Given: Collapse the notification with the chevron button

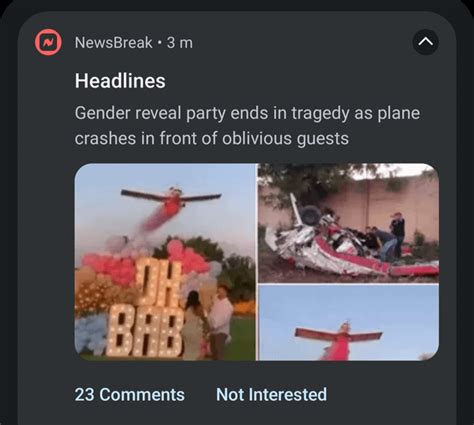Looking at the screenshot, I should [426, 42].
